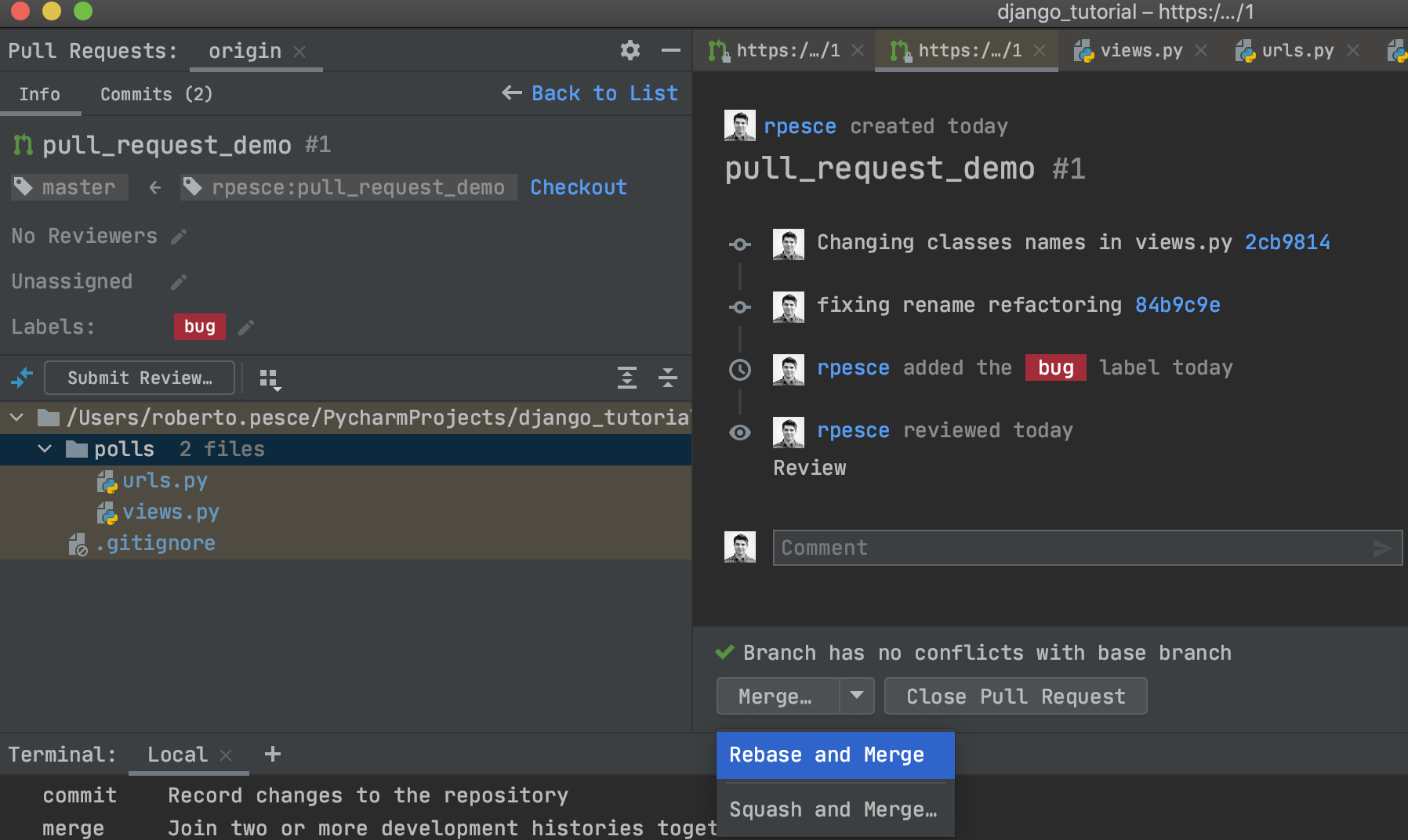
Task: Click the red bug label in Labels row
Action: point(200,327)
